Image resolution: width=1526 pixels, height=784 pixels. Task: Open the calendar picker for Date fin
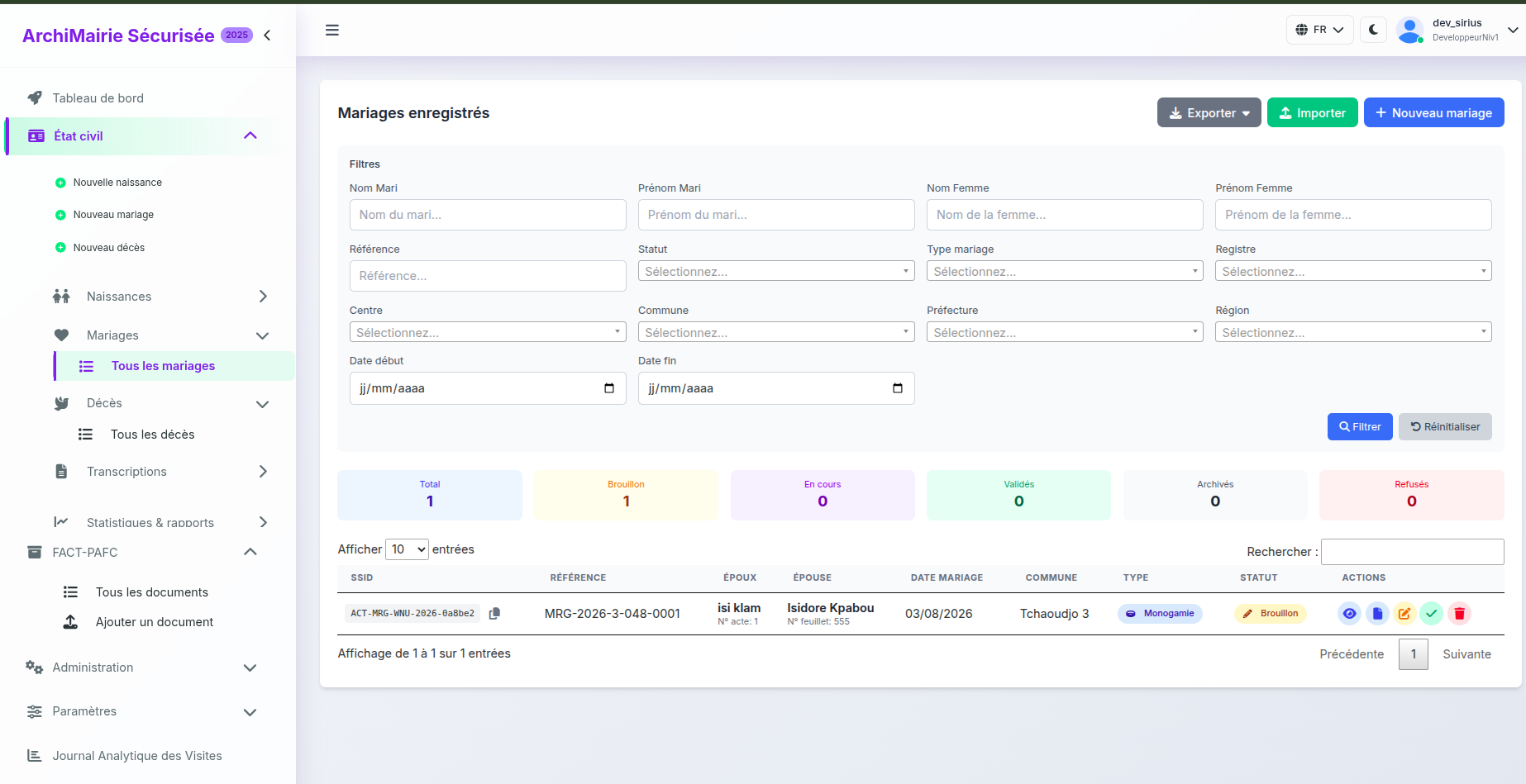pos(898,388)
